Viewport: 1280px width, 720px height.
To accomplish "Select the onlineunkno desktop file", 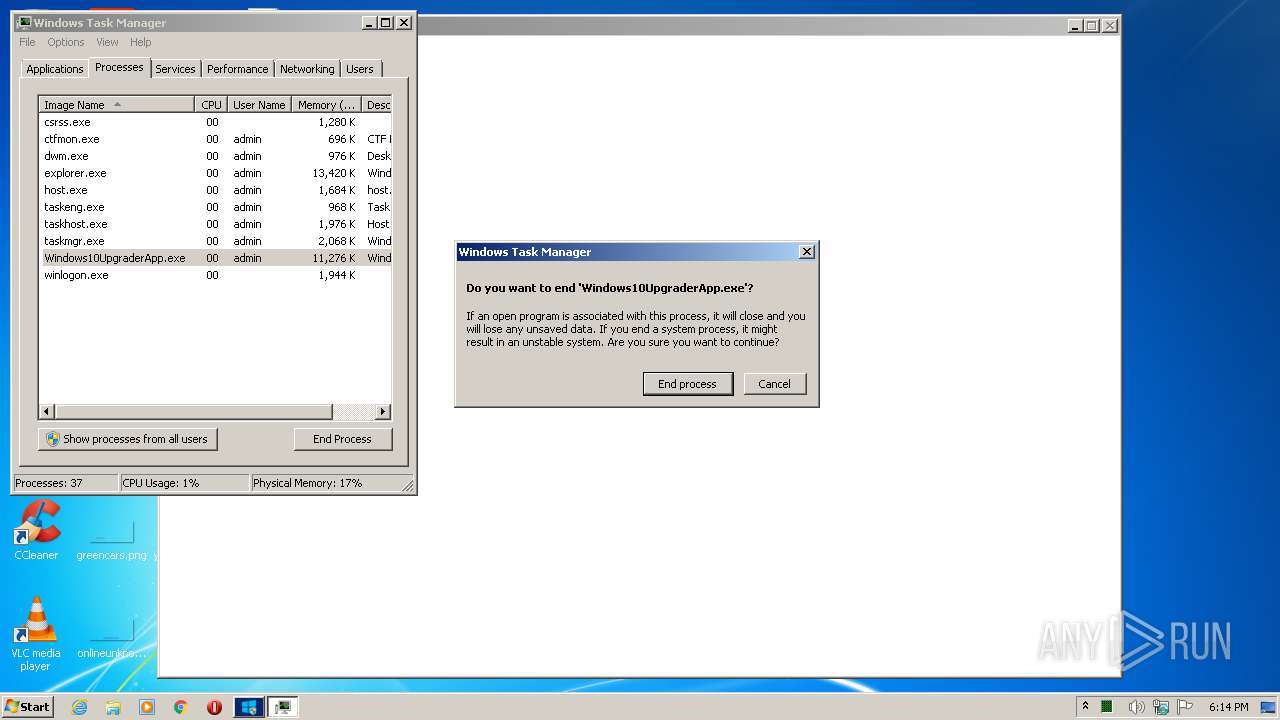I will tap(111, 638).
